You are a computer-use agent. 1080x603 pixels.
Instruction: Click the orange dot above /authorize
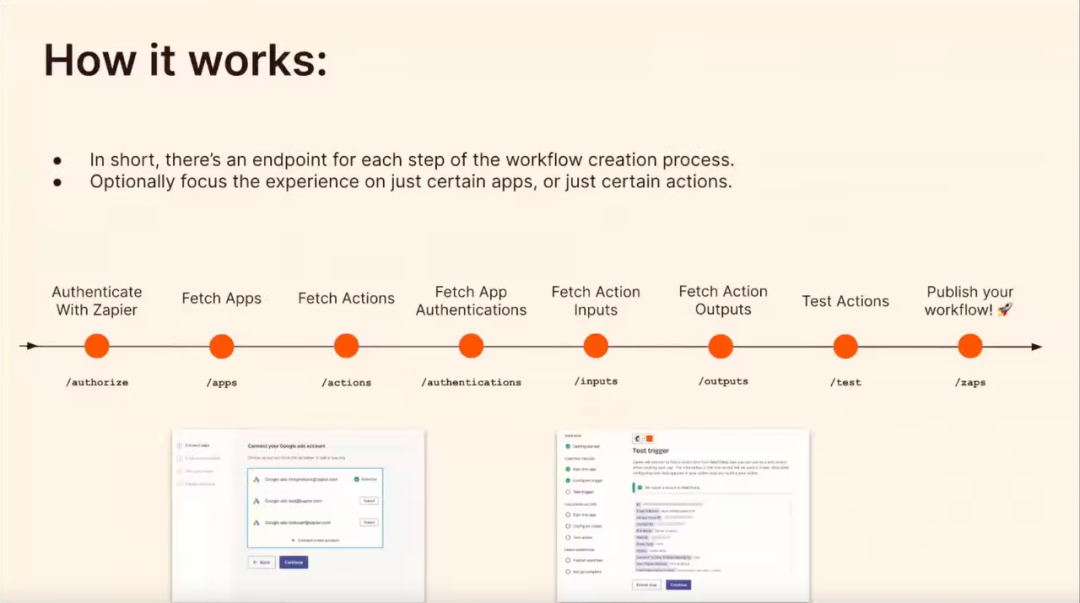click(97, 346)
